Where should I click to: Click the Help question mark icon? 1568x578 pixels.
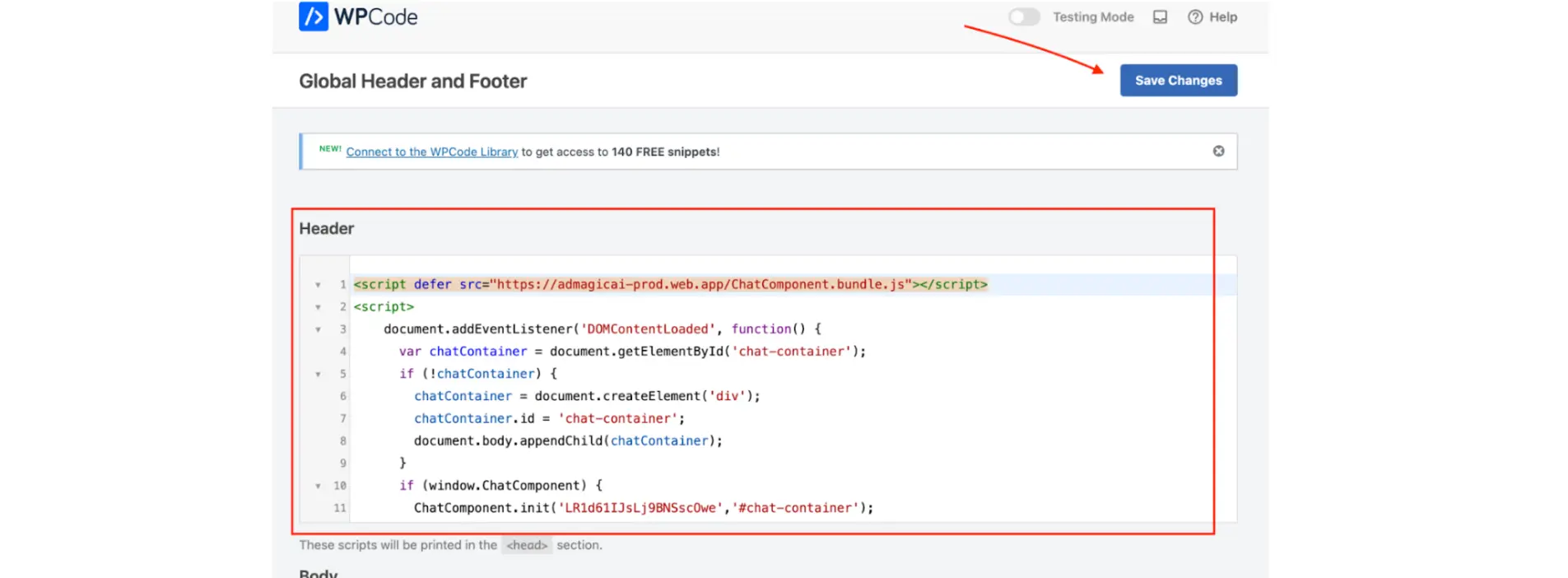point(1195,17)
